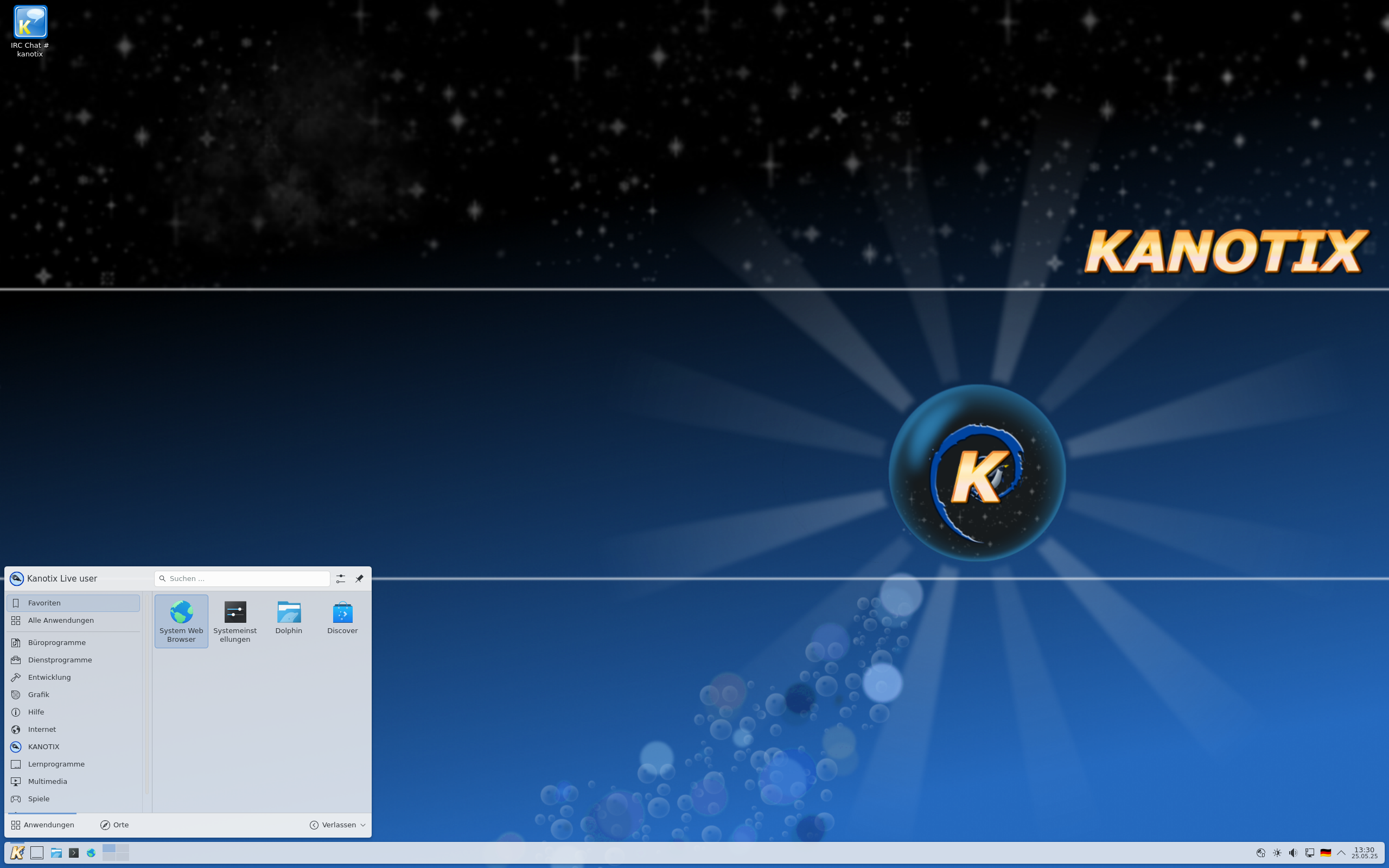Open the Dienstprogramme category
The image size is (1389, 868).
click(73, 660)
